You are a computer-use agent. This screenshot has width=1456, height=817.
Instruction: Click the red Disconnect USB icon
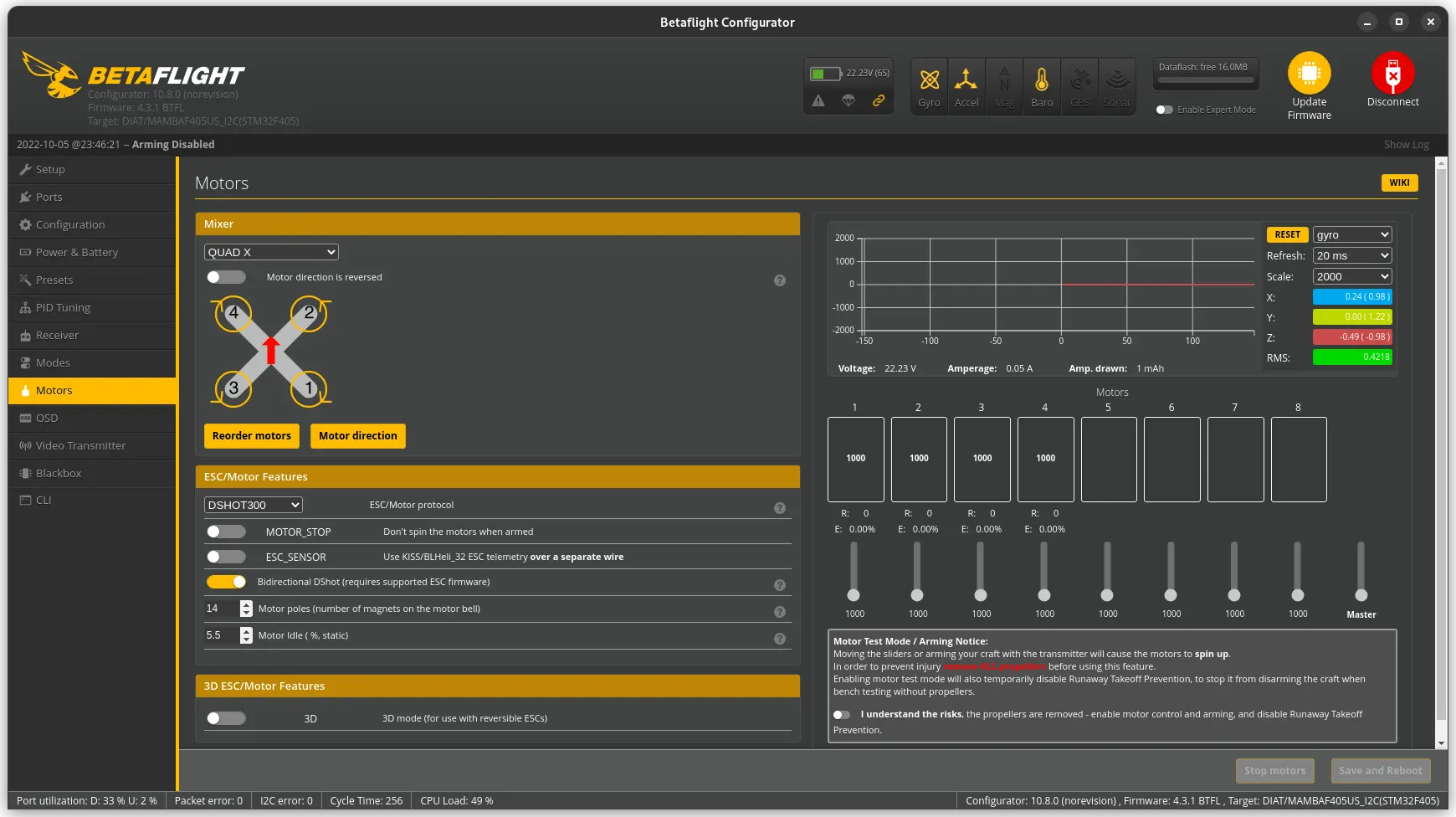[1393, 73]
